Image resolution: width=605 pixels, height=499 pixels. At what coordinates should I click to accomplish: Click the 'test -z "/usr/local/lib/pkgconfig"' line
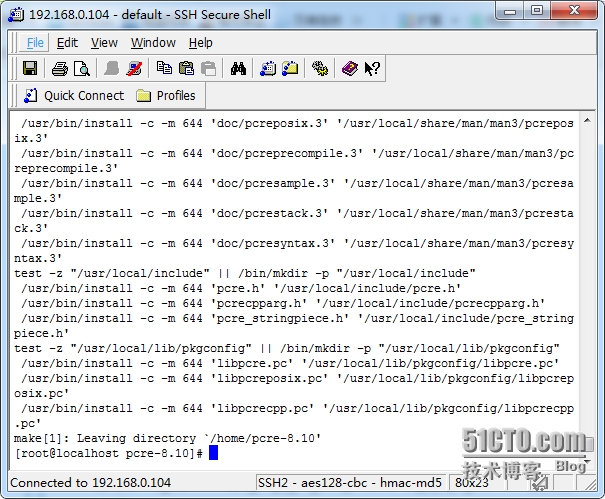pos(287,348)
